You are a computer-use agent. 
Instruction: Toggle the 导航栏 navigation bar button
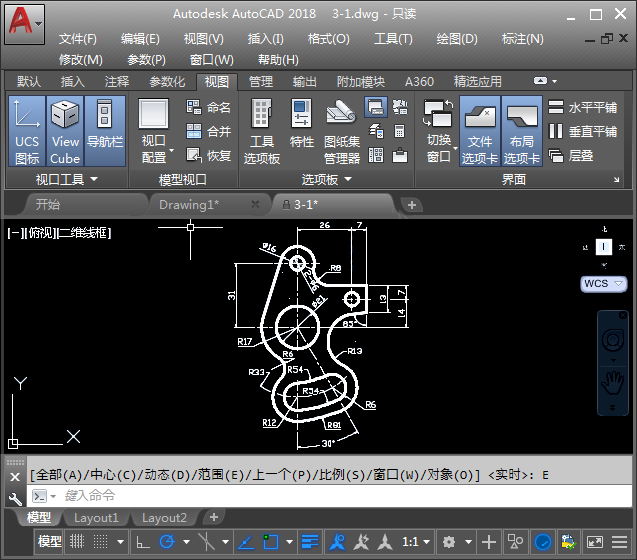[105, 132]
